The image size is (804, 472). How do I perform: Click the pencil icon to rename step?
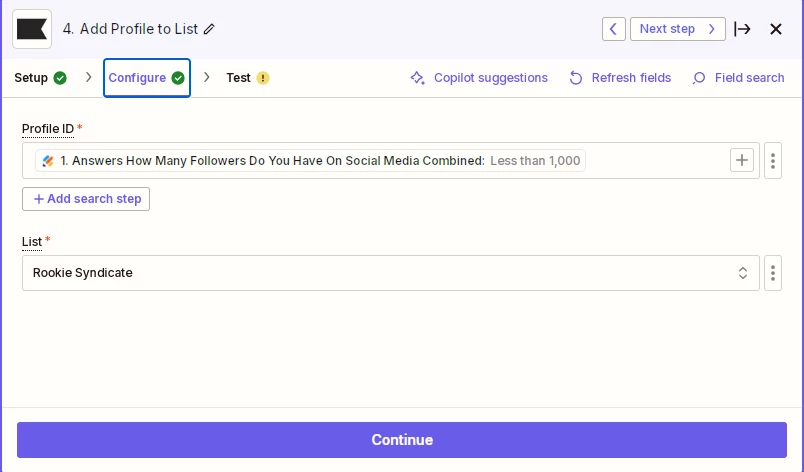pos(209,29)
